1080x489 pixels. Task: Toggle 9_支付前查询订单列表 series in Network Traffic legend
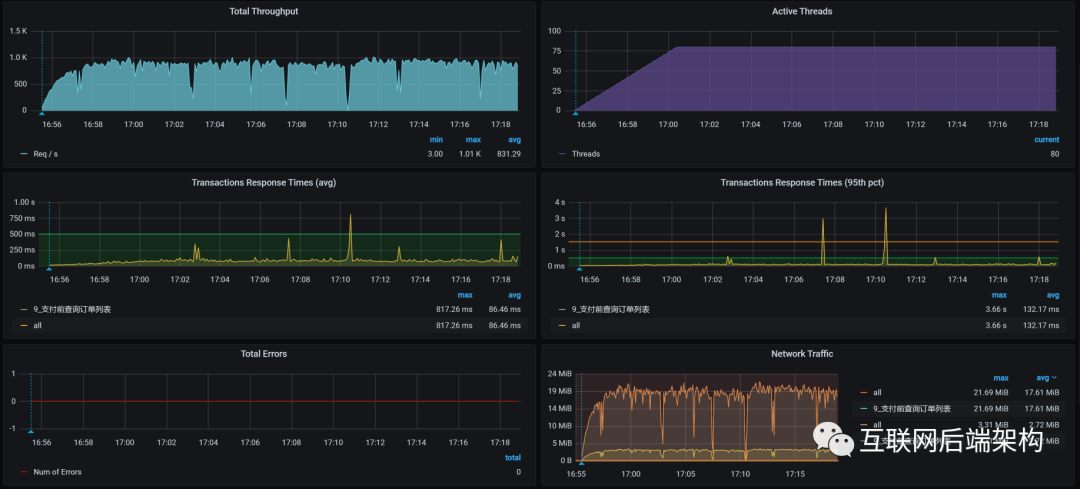pyautogui.click(x=912, y=408)
